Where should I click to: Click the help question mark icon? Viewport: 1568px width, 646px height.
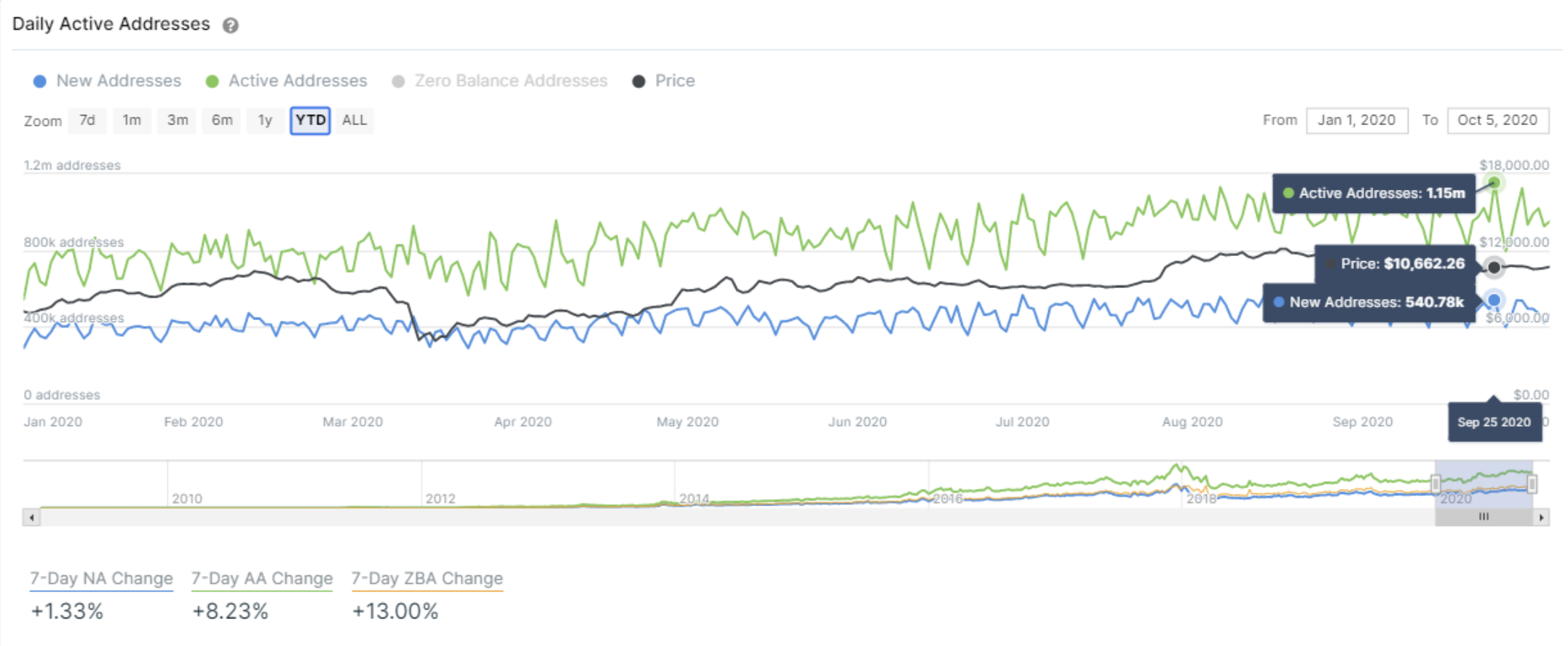(x=230, y=25)
